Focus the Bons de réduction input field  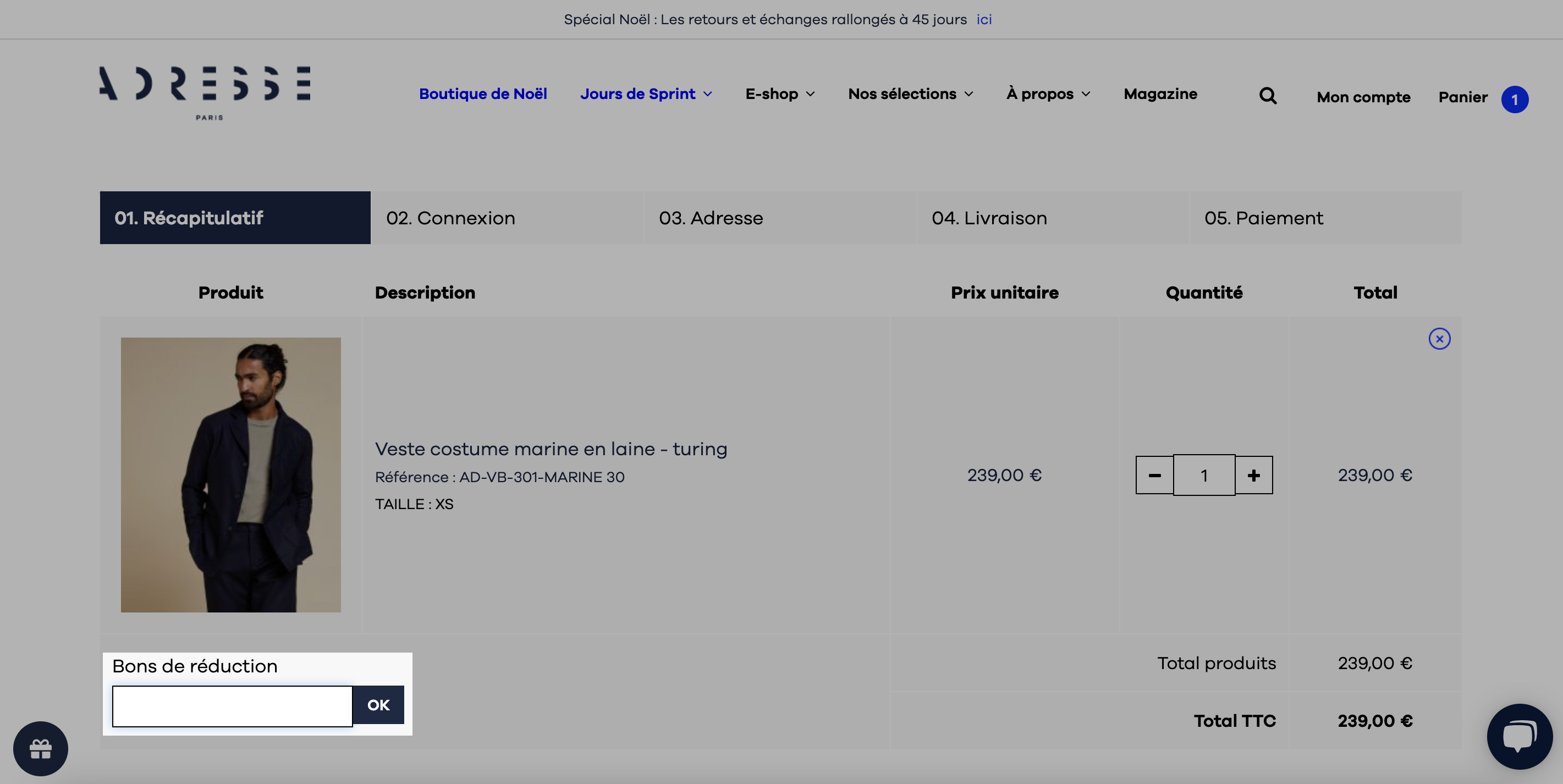coord(233,706)
